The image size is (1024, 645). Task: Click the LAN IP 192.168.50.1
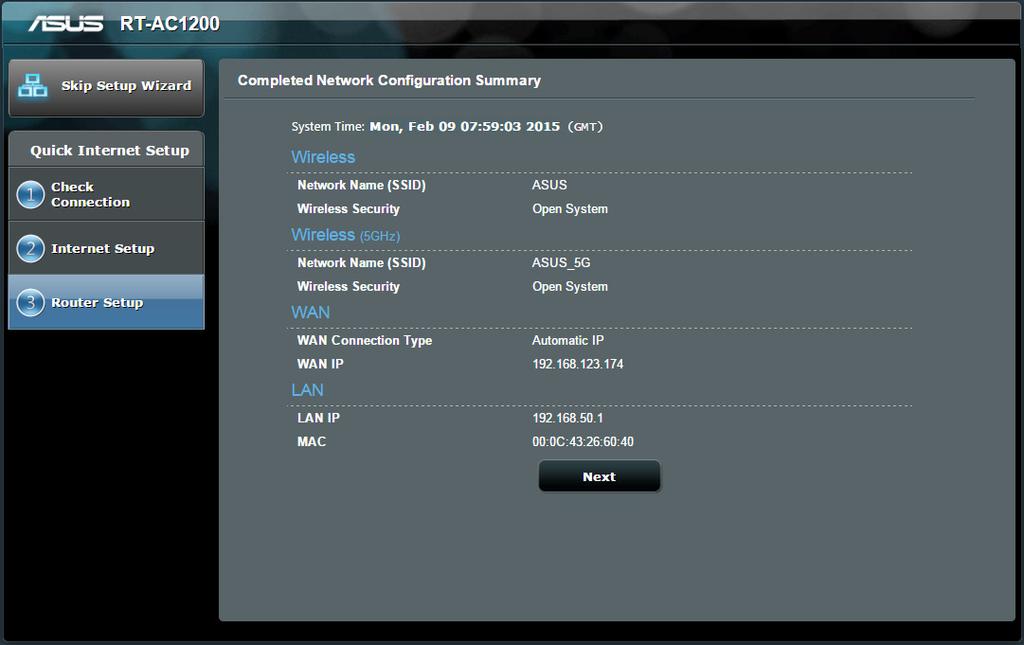568,418
